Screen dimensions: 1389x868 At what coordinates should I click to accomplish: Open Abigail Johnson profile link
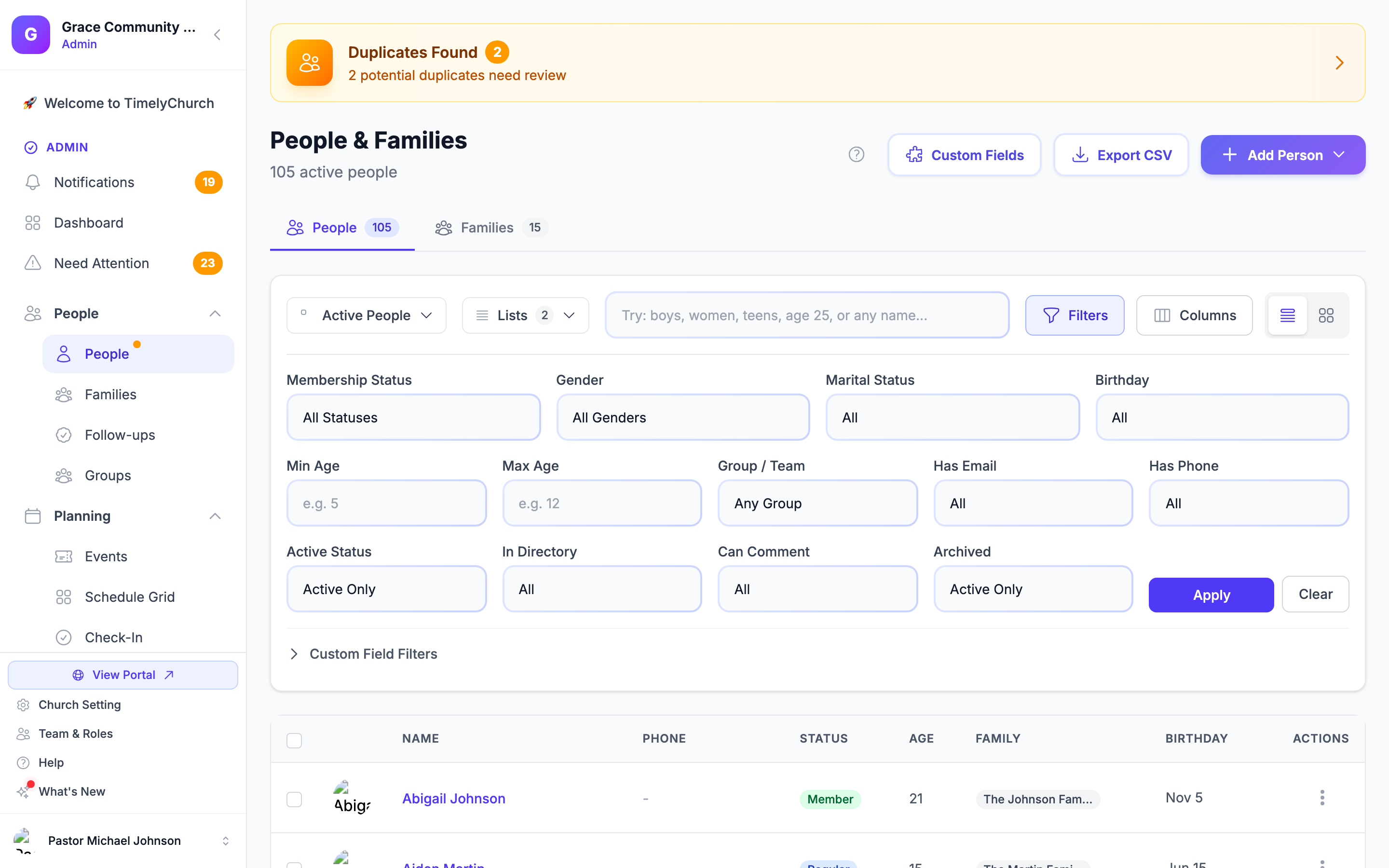point(453,799)
